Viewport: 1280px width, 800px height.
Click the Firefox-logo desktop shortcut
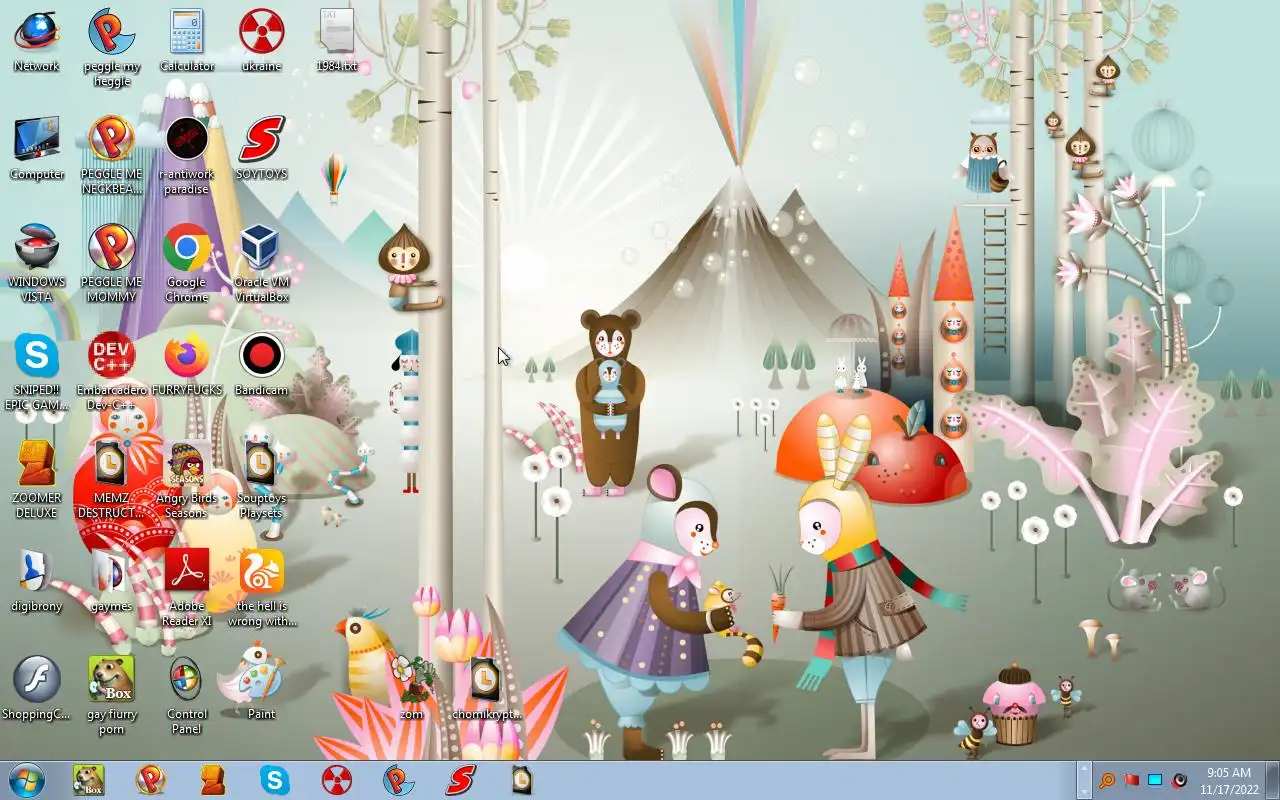pyautogui.click(x=187, y=364)
